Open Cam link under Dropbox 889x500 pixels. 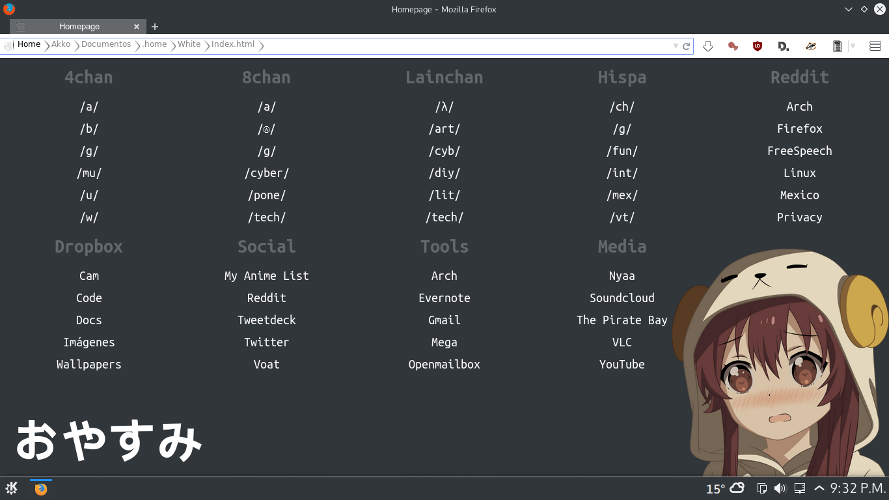click(x=89, y=276)
